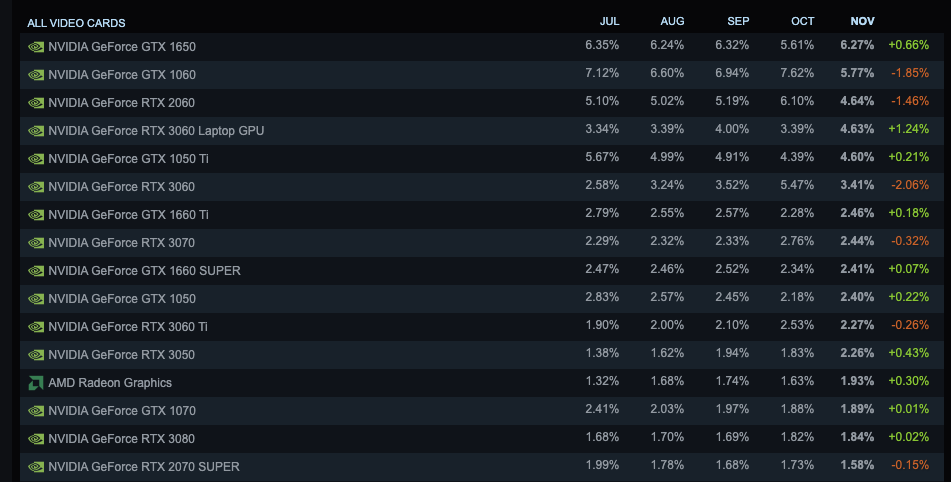Click the NVIDIA logo beside RTX 3080
The height and width of the screenshot is (482, 951).
click(x=36, y=438)
